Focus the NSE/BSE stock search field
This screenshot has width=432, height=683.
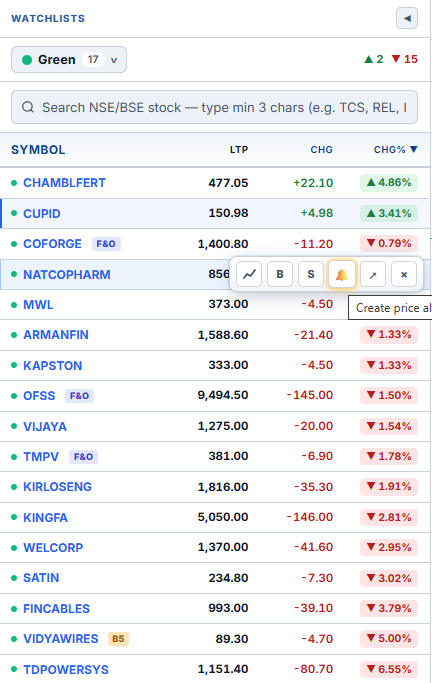pyautogui.click(x=214, y=107)
